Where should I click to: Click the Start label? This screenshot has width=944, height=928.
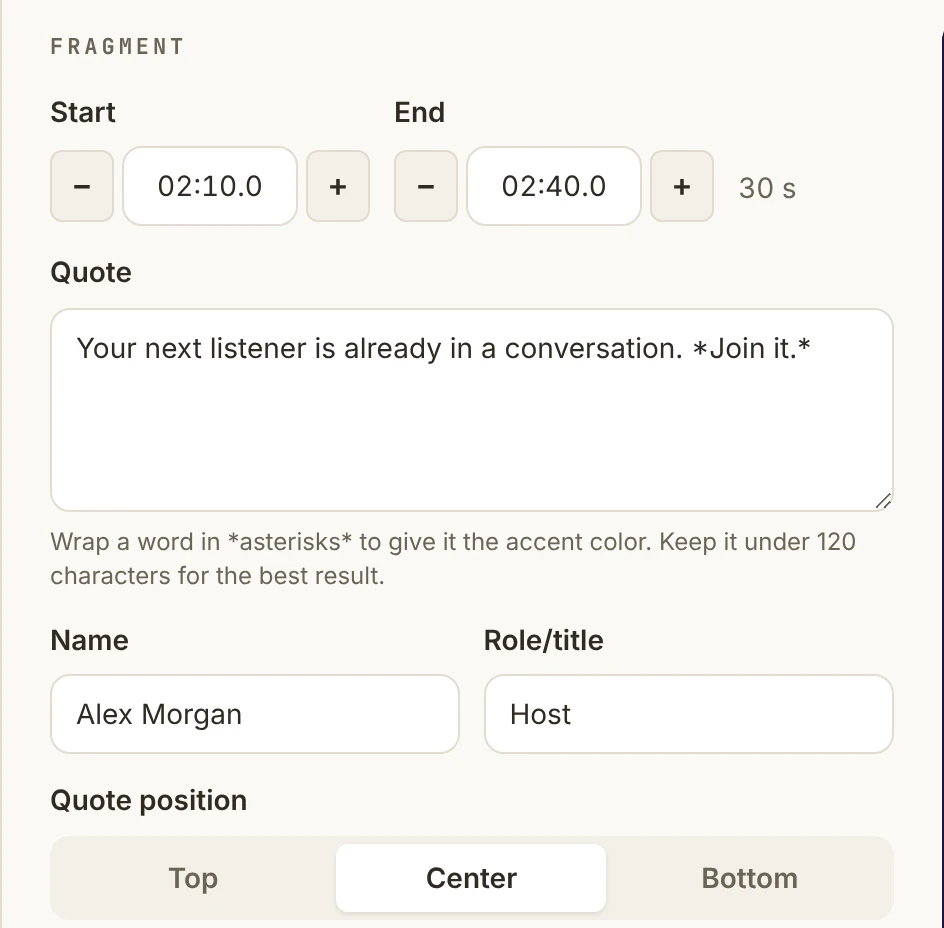tap(83, 112)
